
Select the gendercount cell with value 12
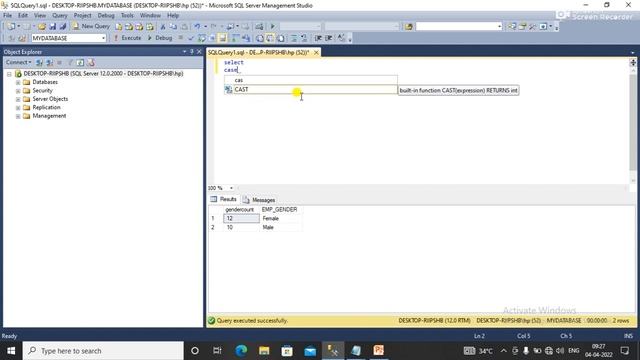click(241, 218)
